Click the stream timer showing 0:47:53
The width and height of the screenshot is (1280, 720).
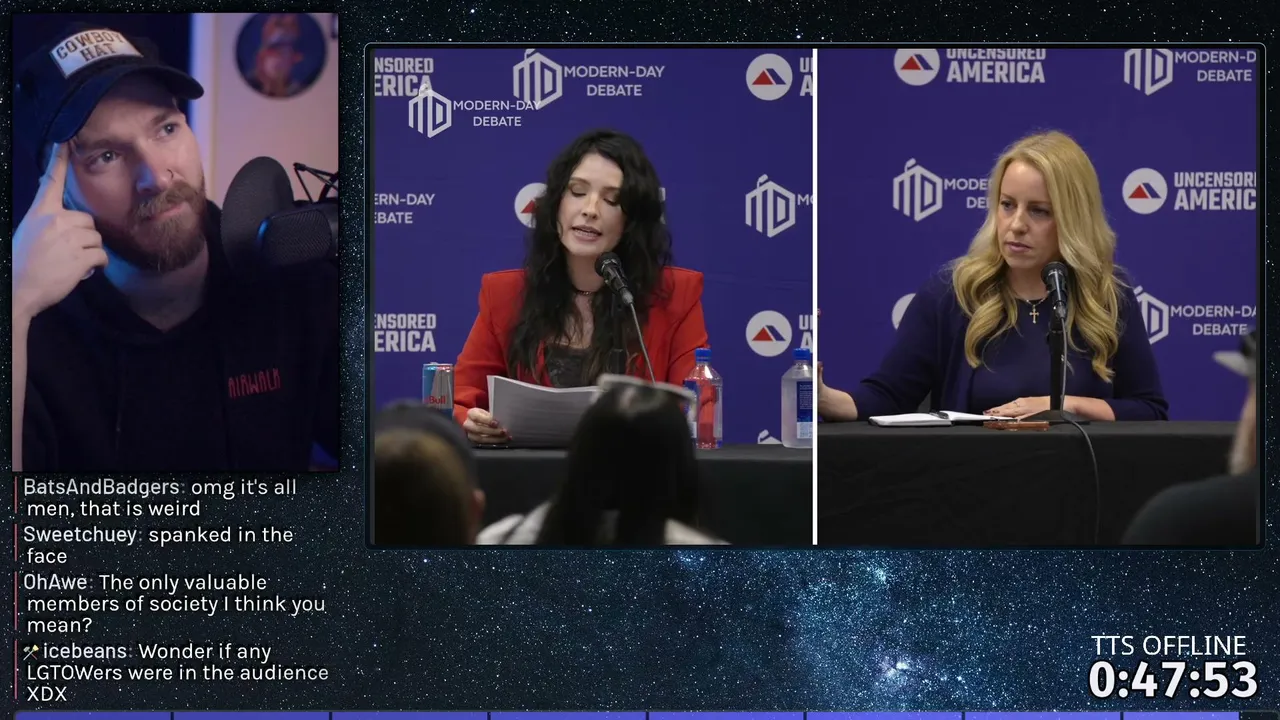pyautogui.click(x=1173, y=681)
